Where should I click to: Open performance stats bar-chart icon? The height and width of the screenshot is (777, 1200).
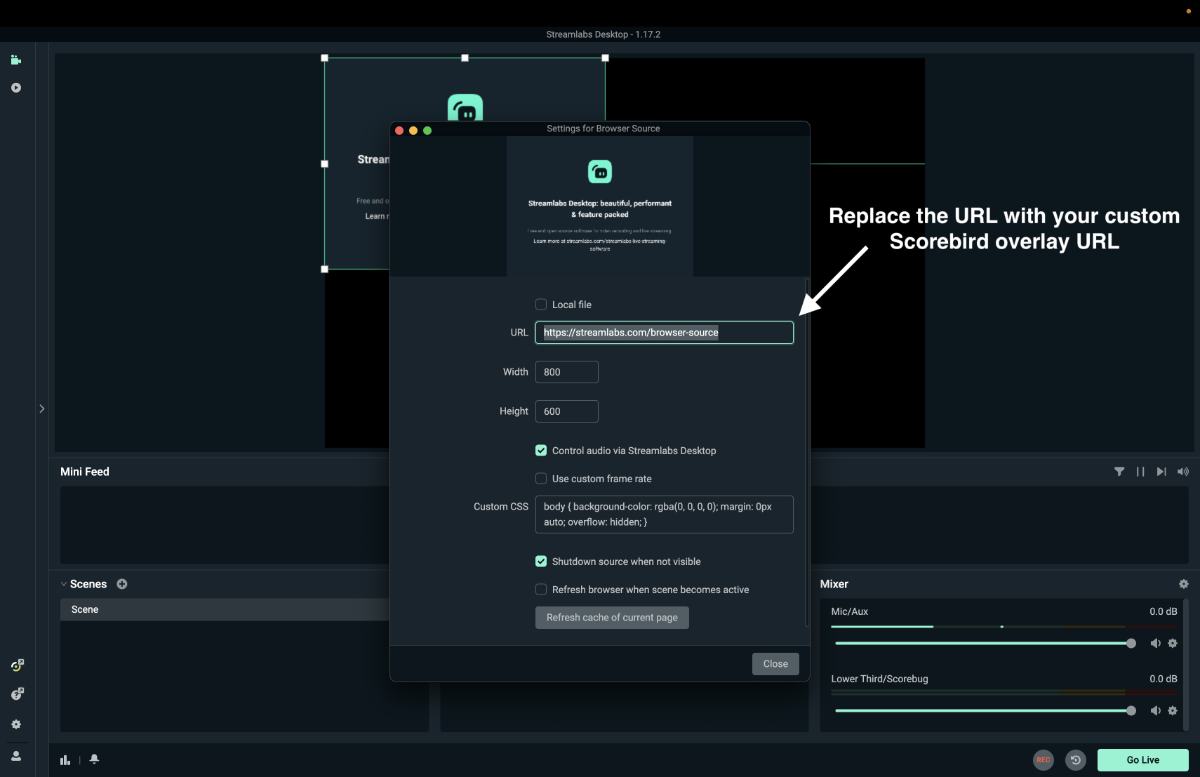click(65, 760)
